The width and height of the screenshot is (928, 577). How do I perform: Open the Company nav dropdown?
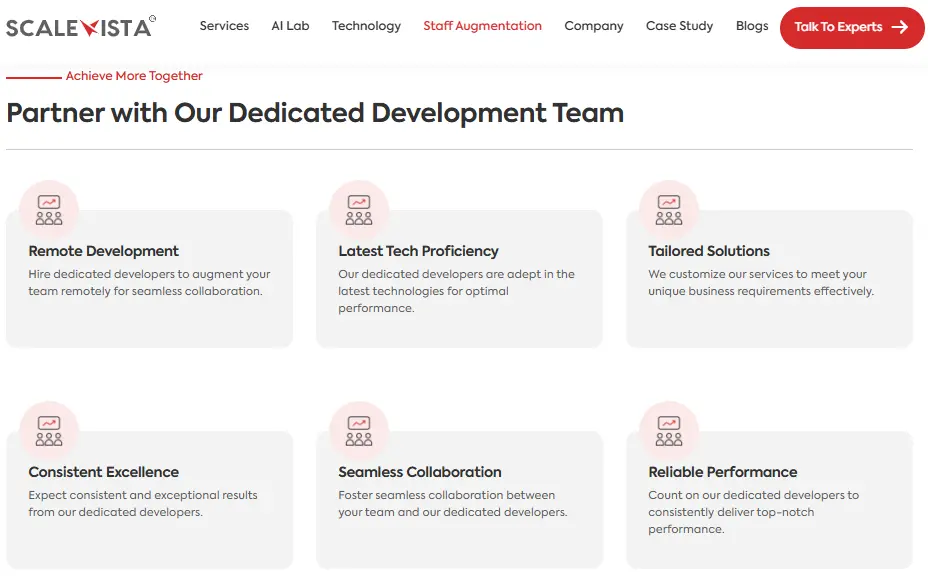point(593,26)
